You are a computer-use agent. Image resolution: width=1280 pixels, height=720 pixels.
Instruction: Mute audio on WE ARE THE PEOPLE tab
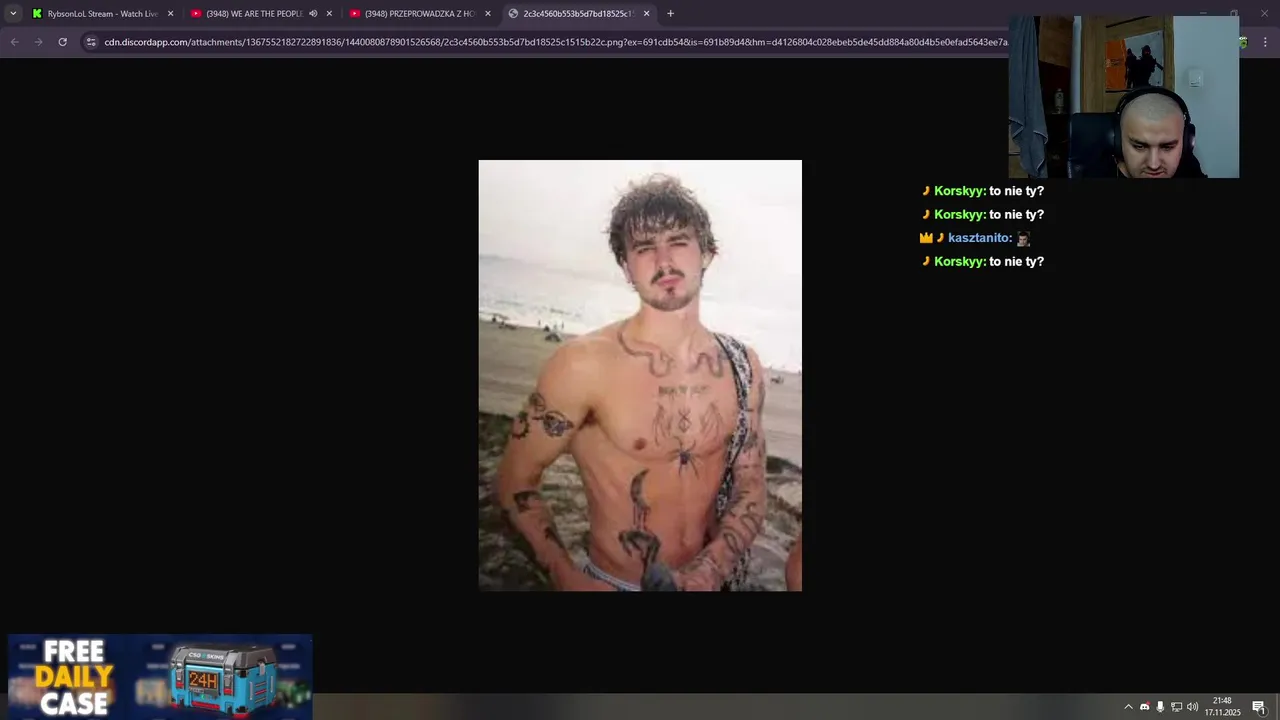pos(313,13)
